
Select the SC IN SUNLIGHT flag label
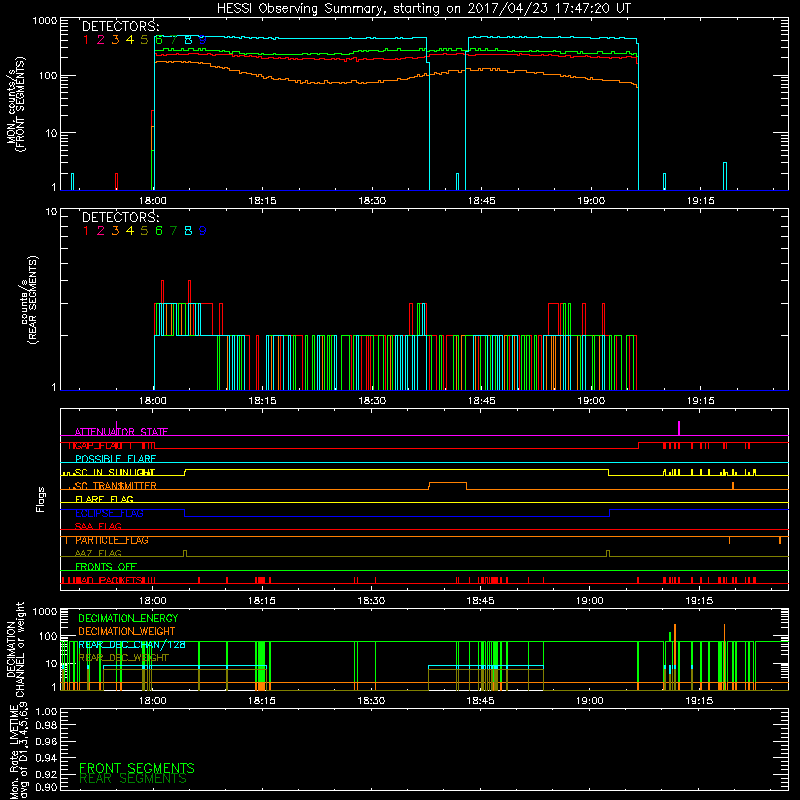(115, 472)
